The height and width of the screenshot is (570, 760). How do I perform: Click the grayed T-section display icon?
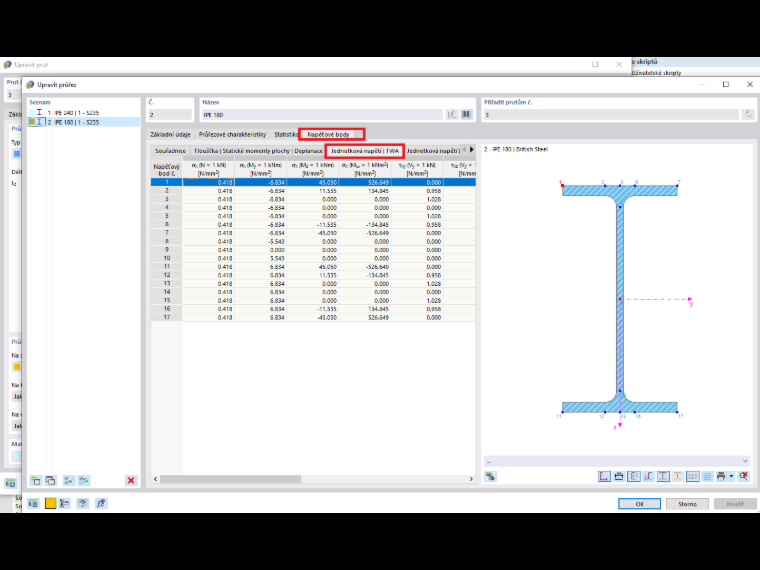click(x=678, y=476)
